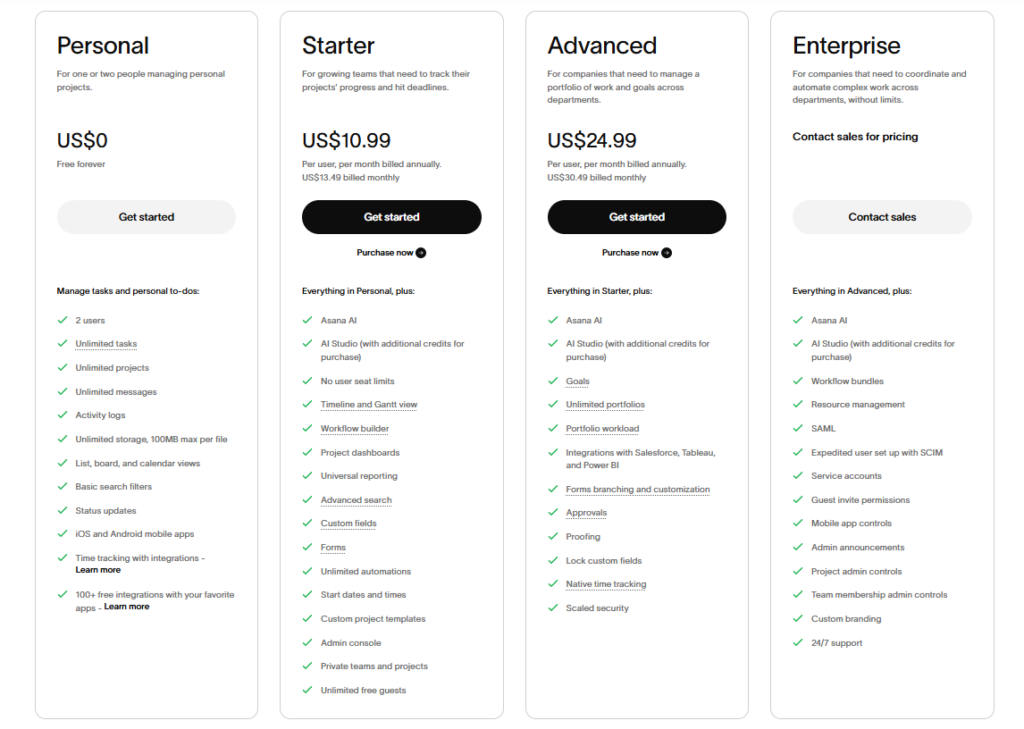Click the checkmark beside SAML under Enterprise
Image resolution: width=1024 pixels, height=729 pixels.
798,428
